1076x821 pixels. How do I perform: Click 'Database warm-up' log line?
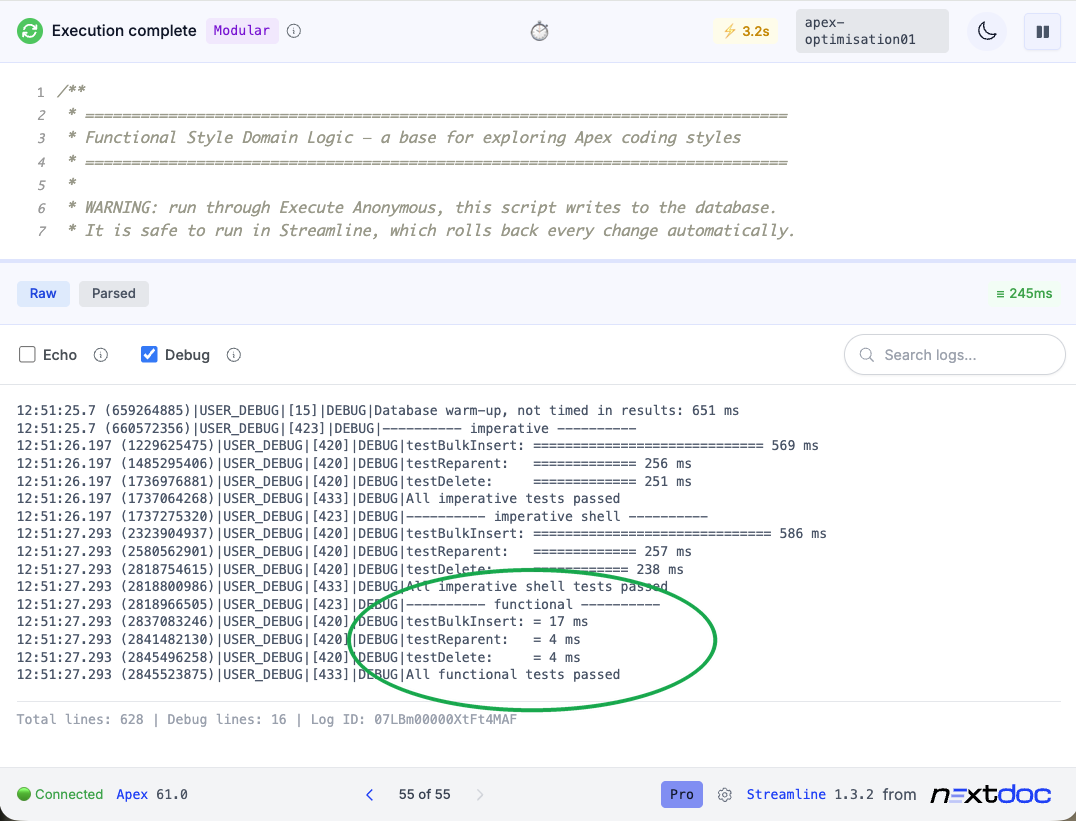click(377, 410)
